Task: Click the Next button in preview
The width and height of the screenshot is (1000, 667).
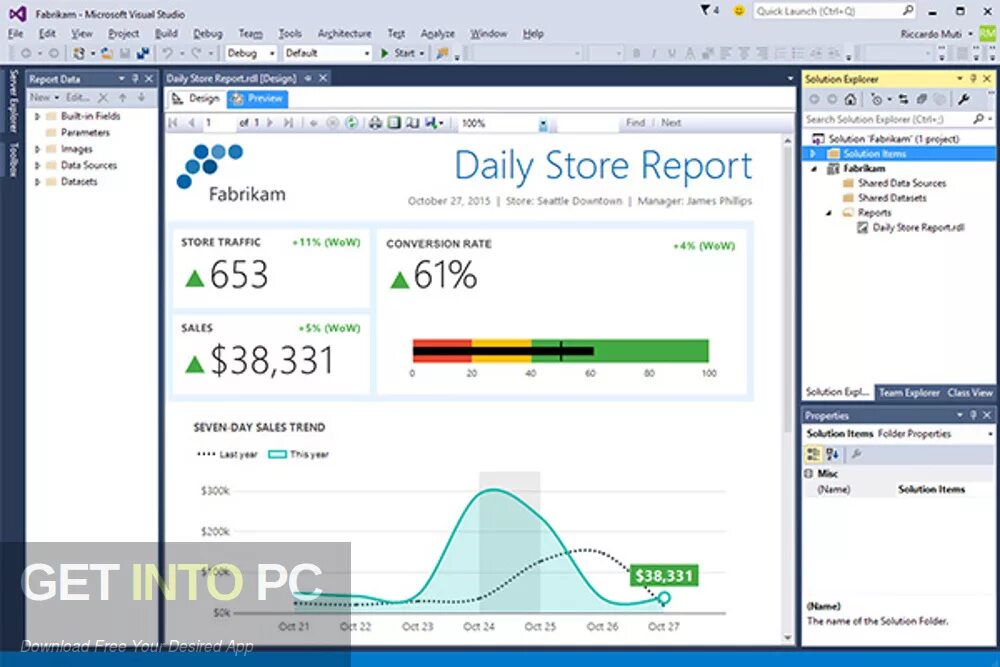Action: [671, 122]
